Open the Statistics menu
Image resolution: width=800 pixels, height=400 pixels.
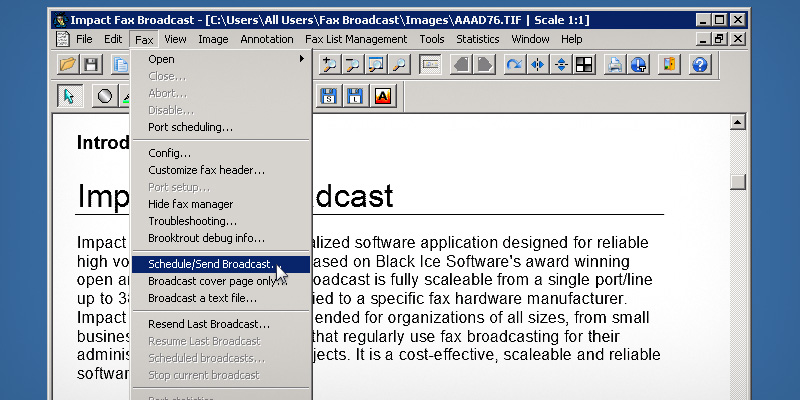pyautogui.click(x=477, y=39)
